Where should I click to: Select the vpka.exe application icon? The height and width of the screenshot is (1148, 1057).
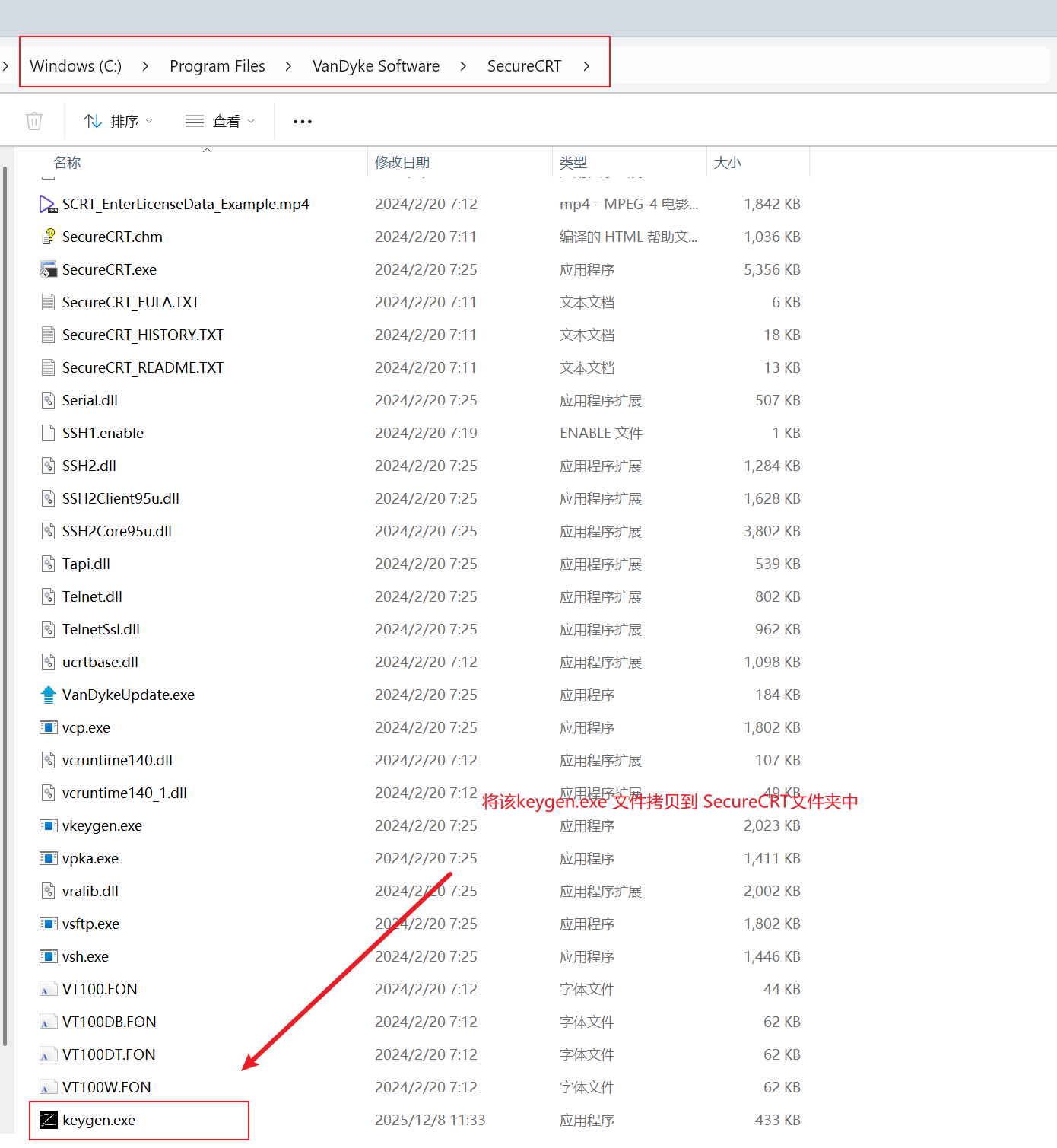click(x=48, y=858)
